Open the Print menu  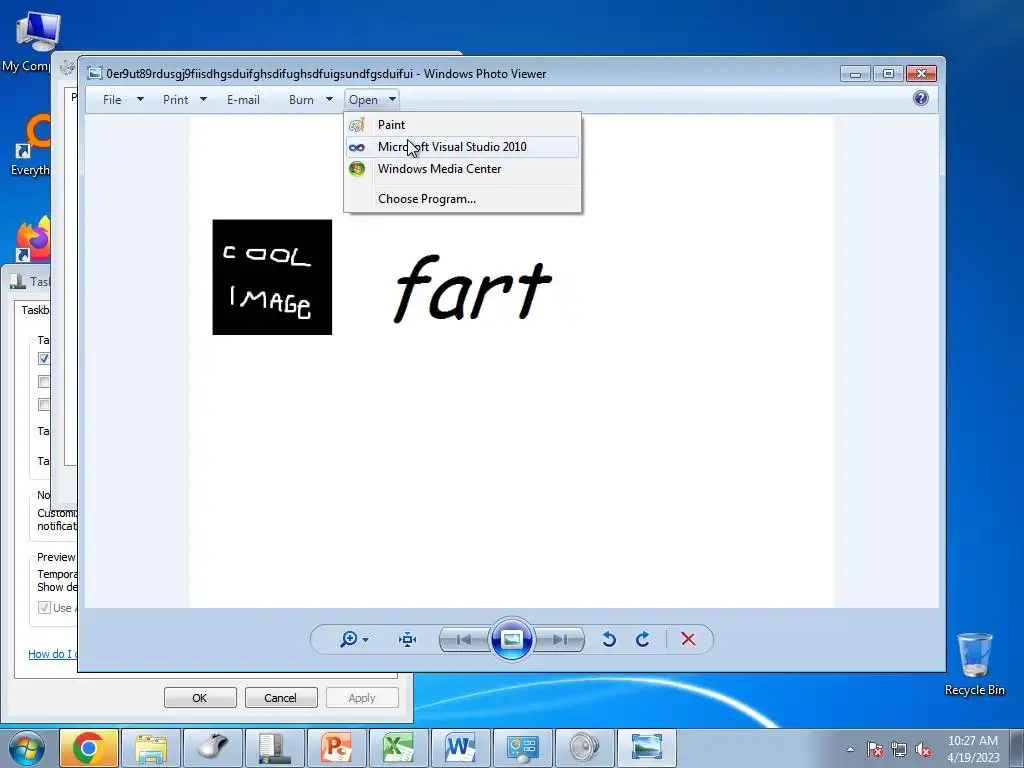point(175,100)
